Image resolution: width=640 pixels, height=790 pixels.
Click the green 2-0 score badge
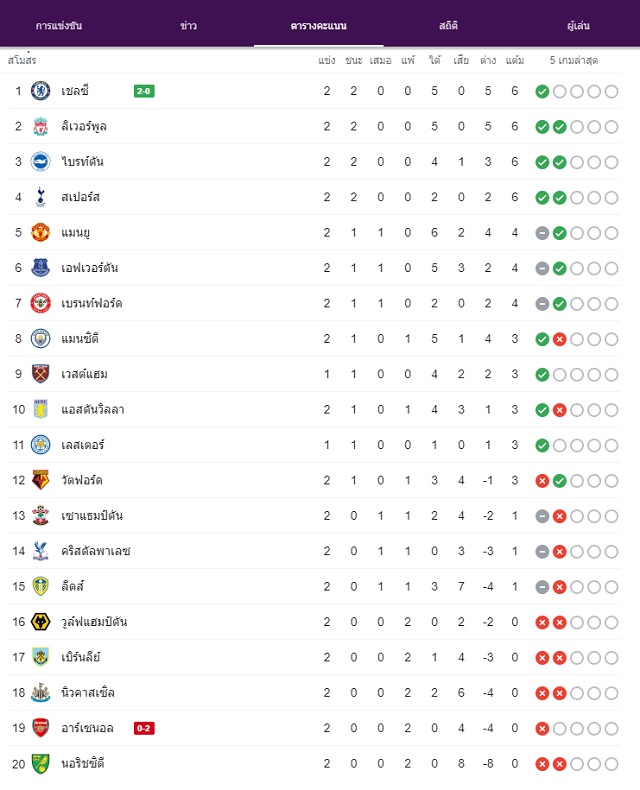[x=144, y=91]
